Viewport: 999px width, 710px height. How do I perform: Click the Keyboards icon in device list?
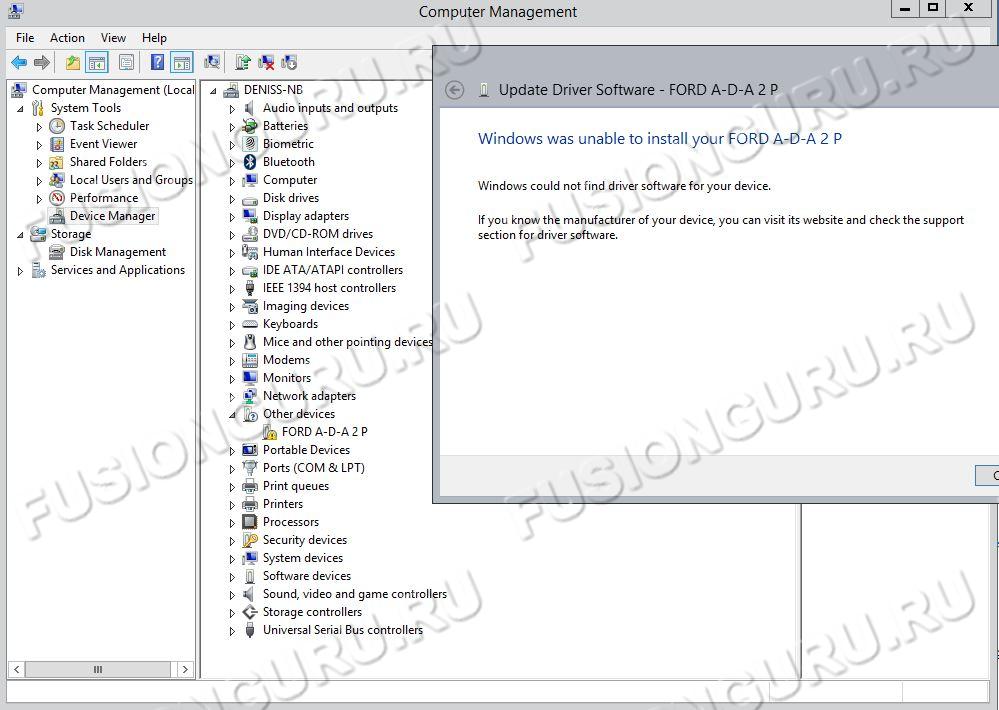coord(250,324)
